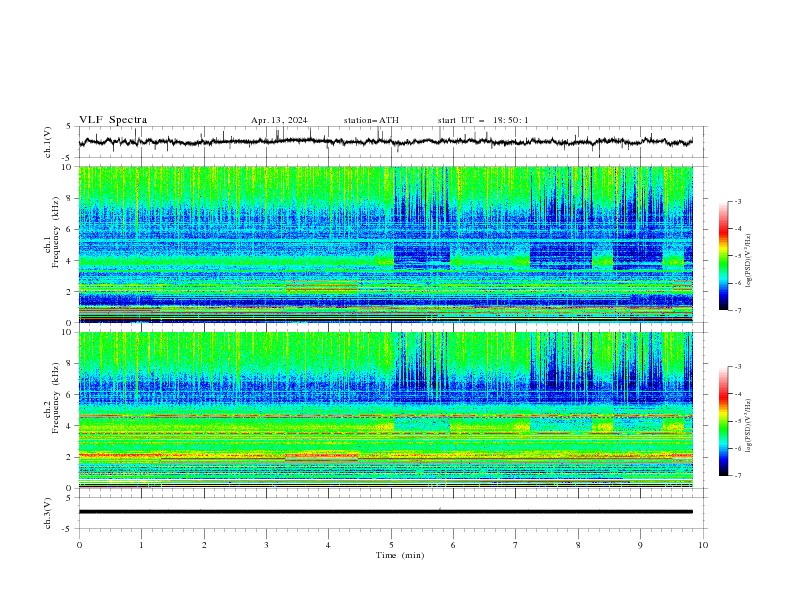Click the "-4" tick on ch.2 colorbar

coord(738,394)
